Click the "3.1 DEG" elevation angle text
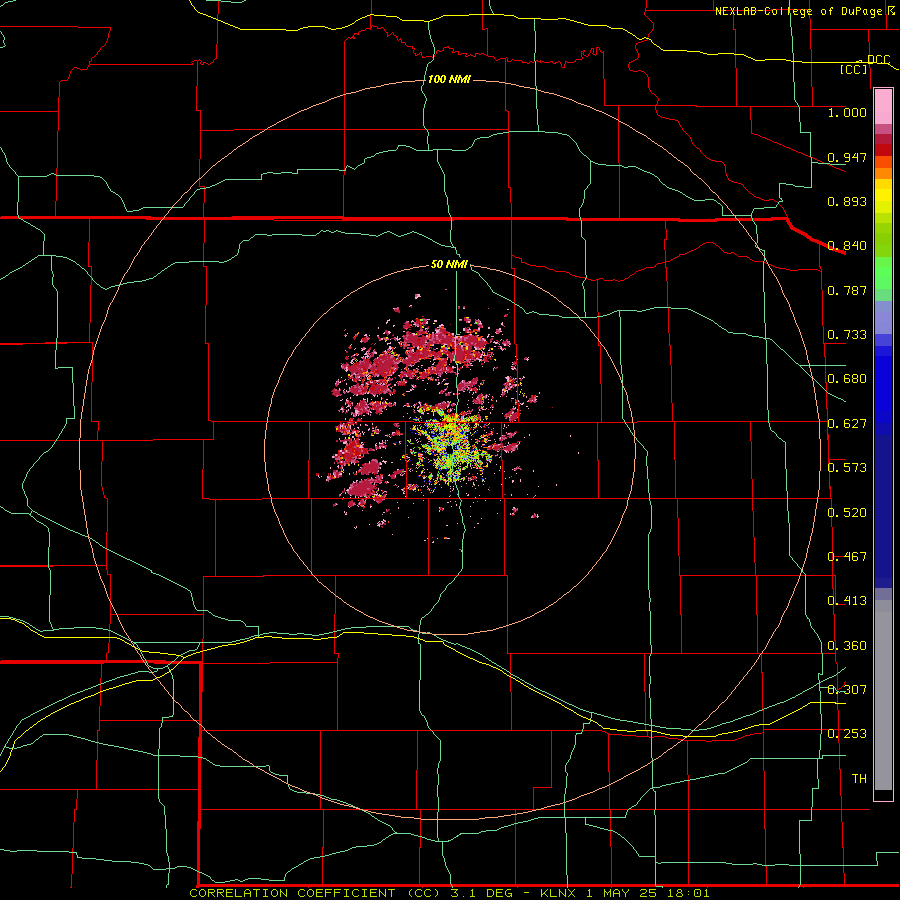900x900 pixels. pyautogui.click(x=482, y=893)
